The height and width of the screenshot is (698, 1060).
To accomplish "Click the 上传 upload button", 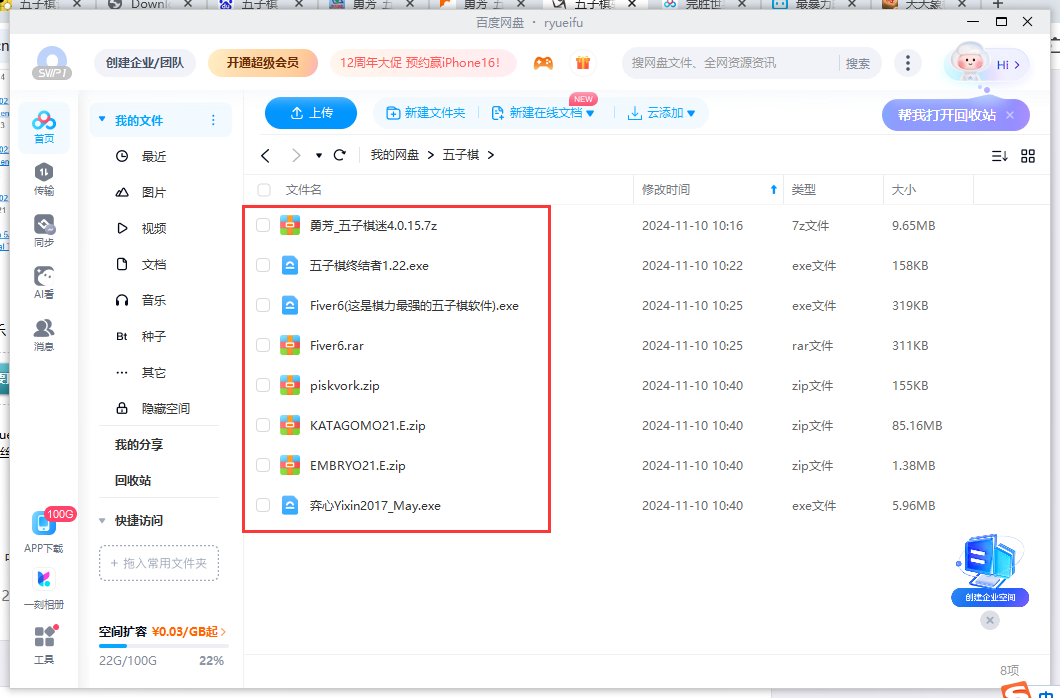I will (311, 113).
